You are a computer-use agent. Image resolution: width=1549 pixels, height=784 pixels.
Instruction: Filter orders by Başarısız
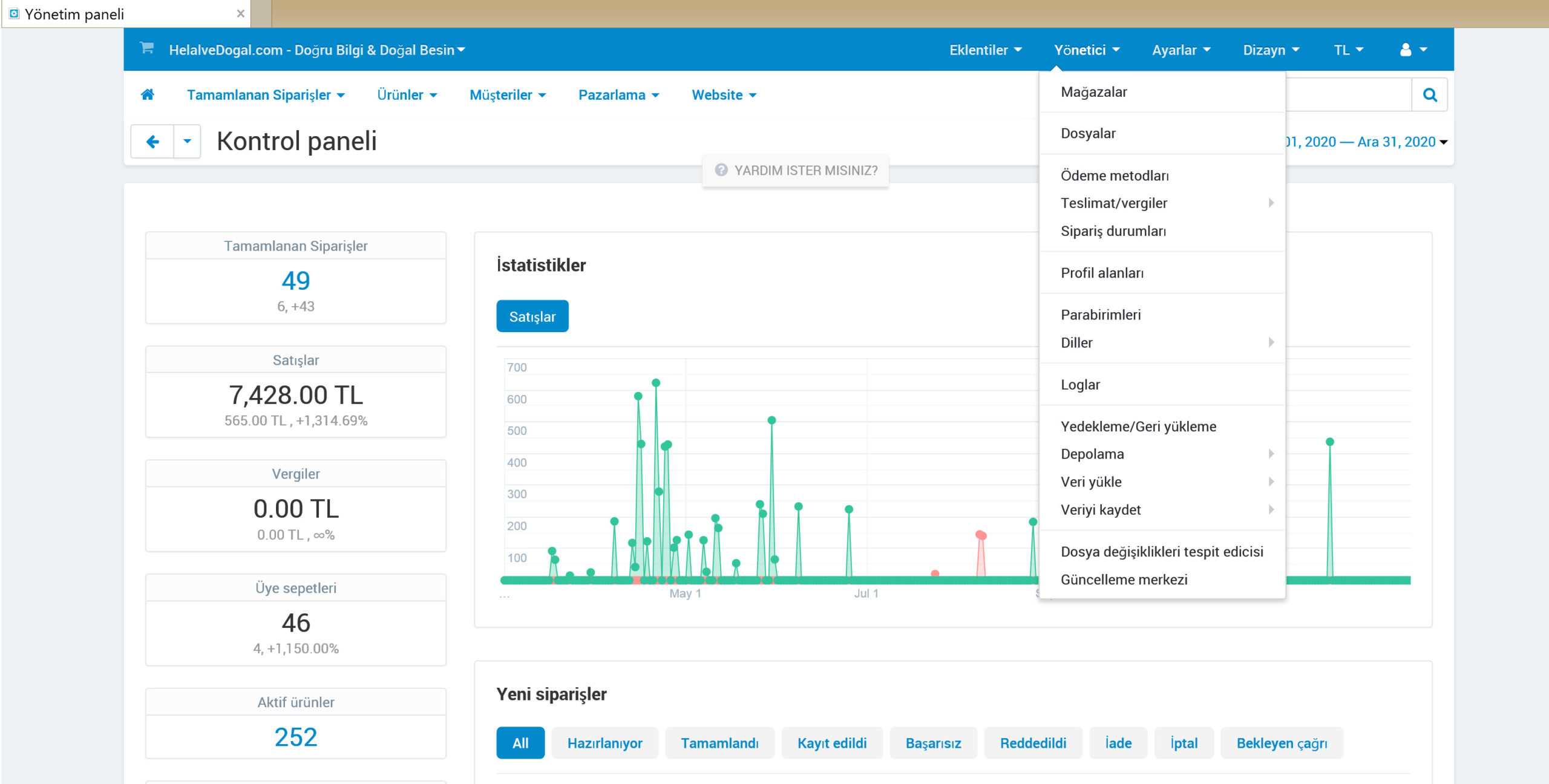coord(933,743)
